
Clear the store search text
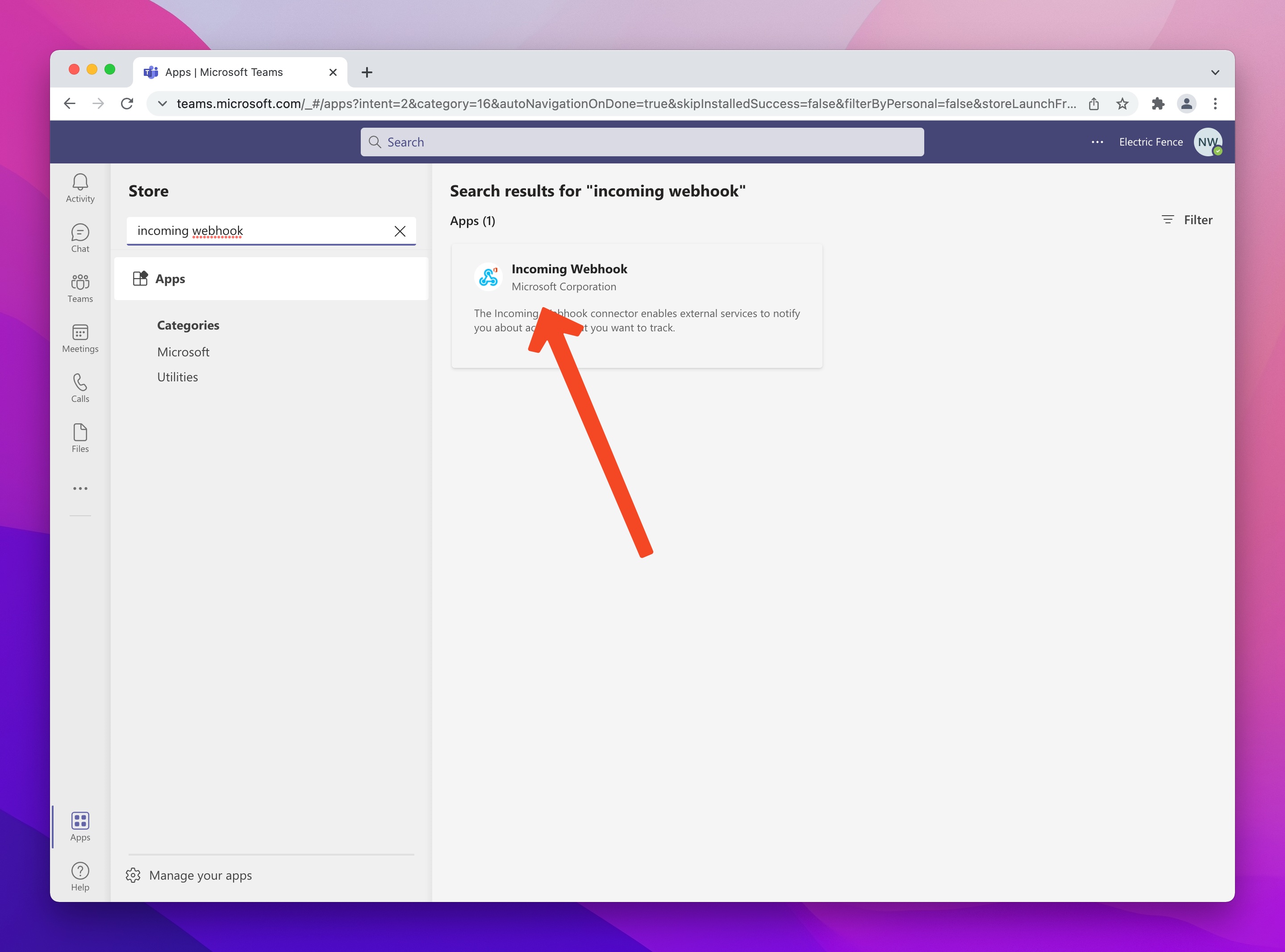click(400, 231)
